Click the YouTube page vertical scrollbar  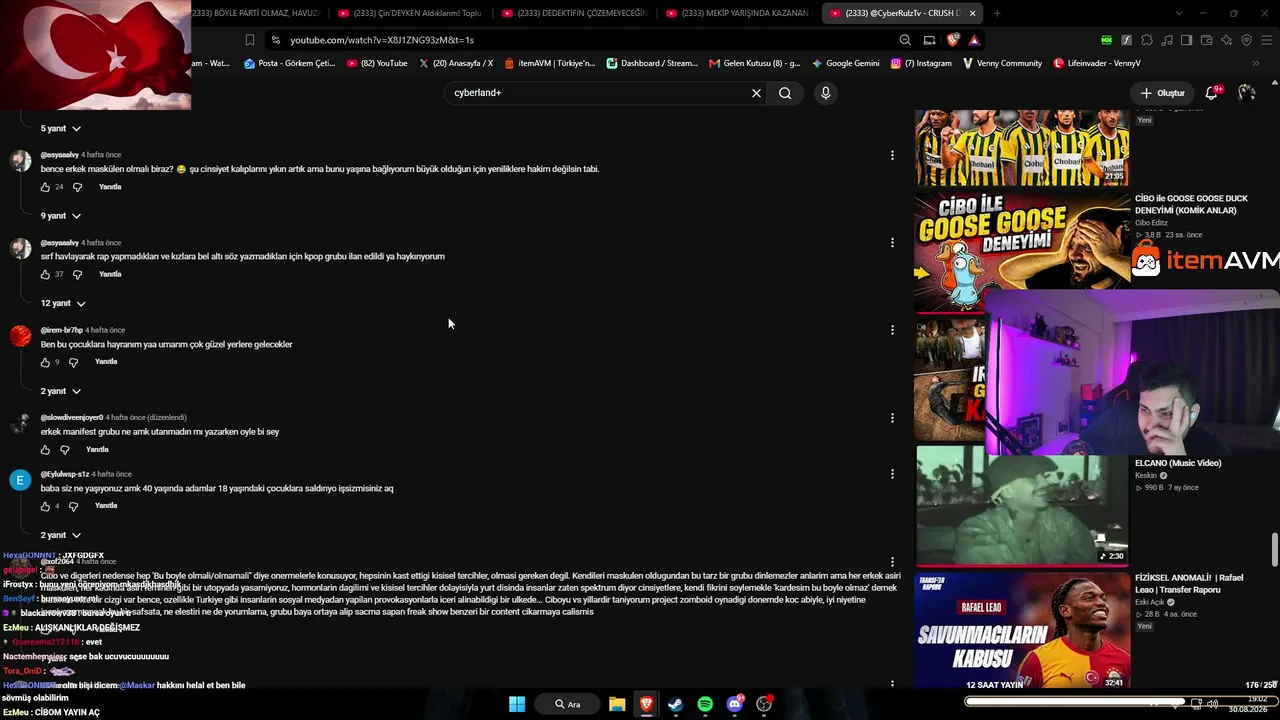pyautogui.click(x=1274, y=549)
